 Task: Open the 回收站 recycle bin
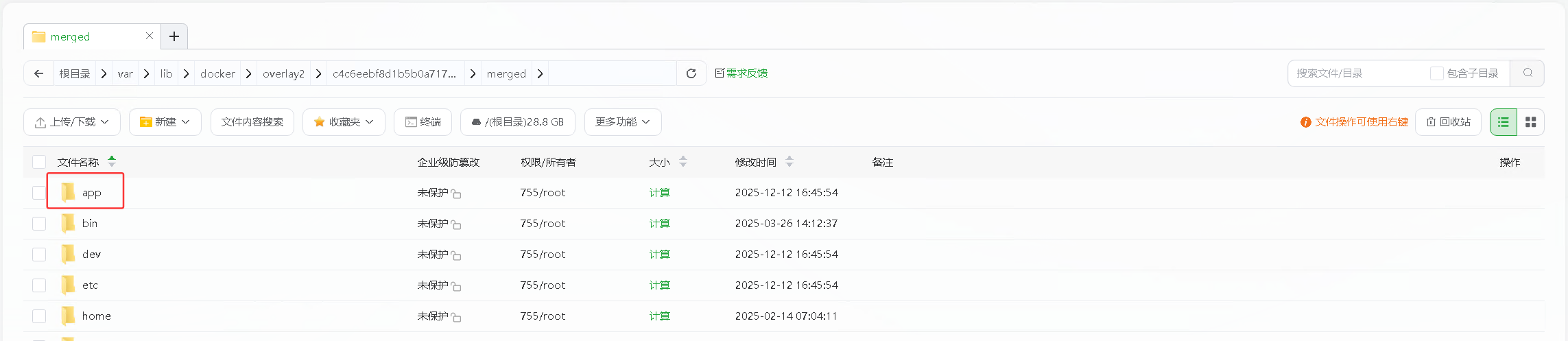(1448, 122)
